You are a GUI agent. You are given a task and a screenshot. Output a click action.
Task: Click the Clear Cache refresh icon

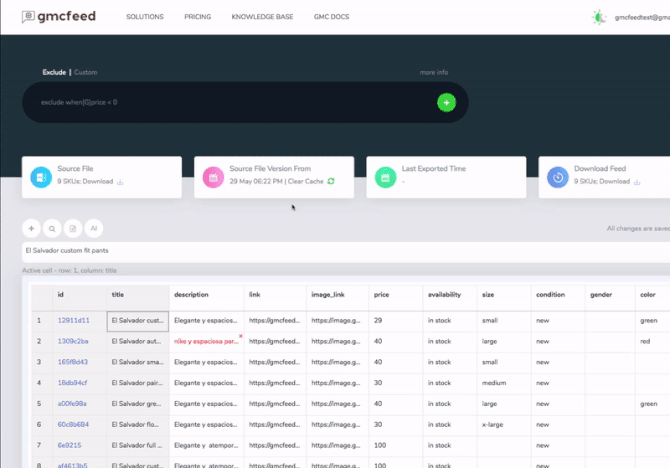[x=331, y=182]
